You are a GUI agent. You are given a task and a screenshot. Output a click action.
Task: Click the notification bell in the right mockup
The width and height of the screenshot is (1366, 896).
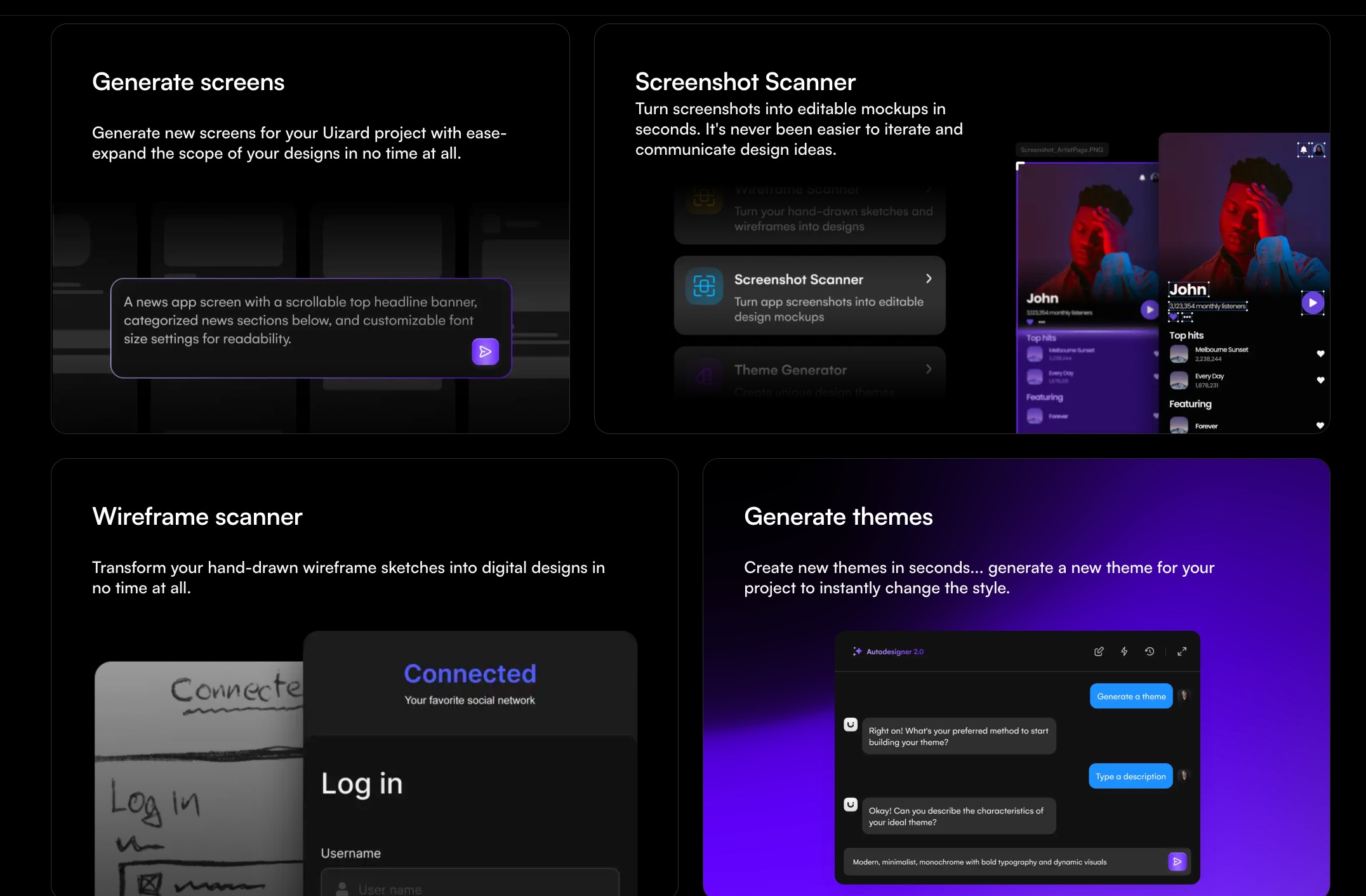coord(1304,150)
